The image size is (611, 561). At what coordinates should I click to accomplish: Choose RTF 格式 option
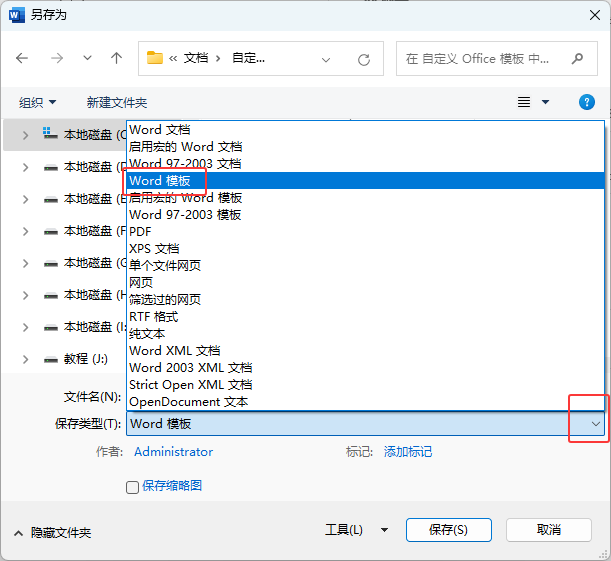[366, 317]
